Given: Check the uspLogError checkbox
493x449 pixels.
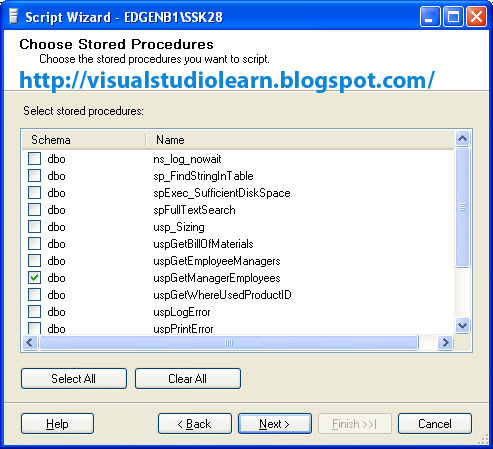Looking at the screenshot, I should (34, 312).
